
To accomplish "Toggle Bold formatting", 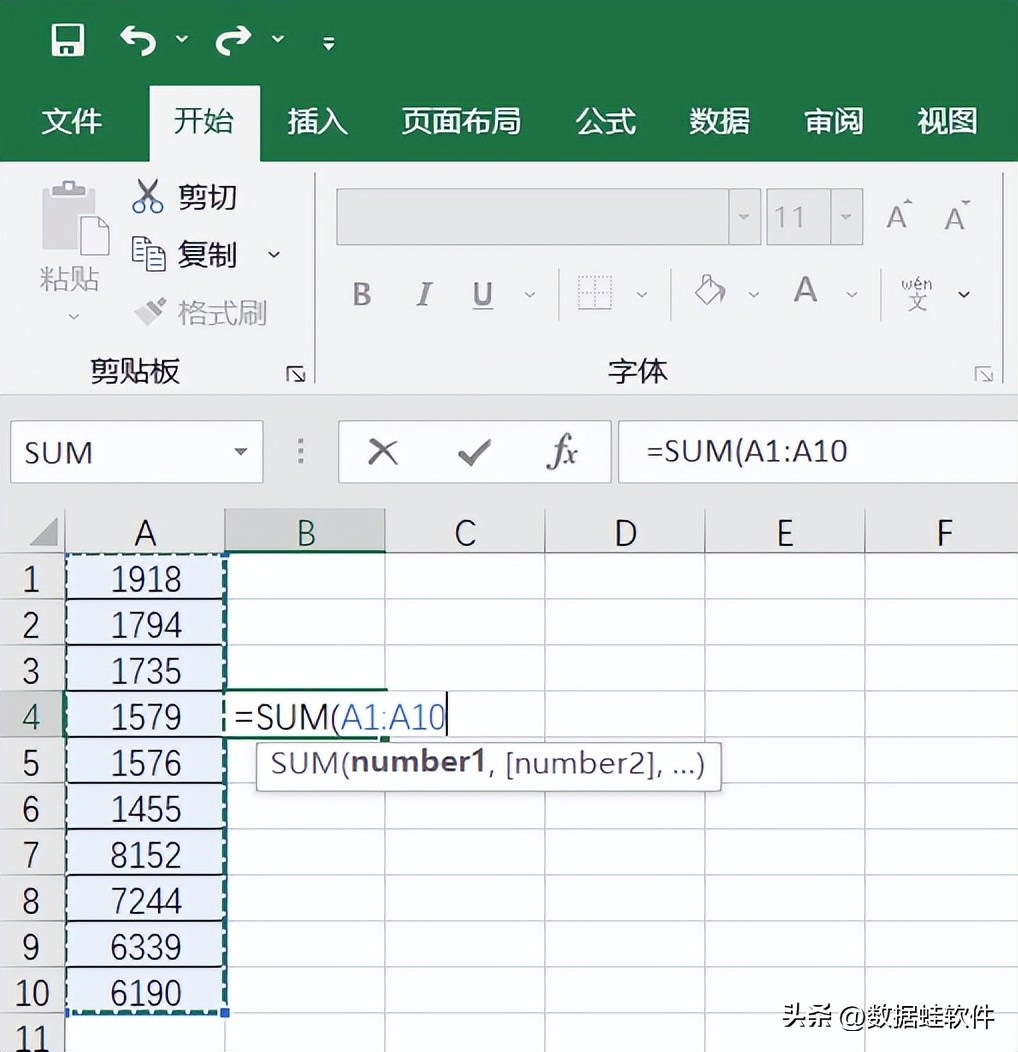I will pyautogui.click(x=362, y=294).
